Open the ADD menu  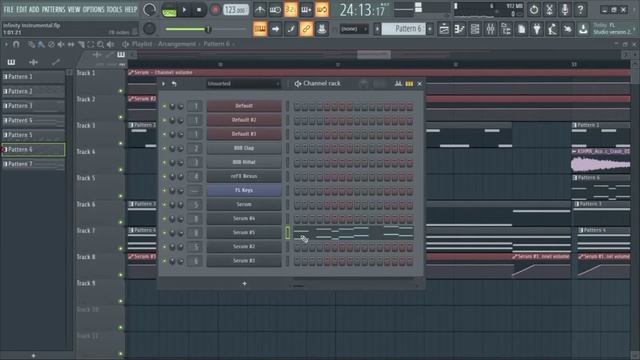tap(34, 9)
